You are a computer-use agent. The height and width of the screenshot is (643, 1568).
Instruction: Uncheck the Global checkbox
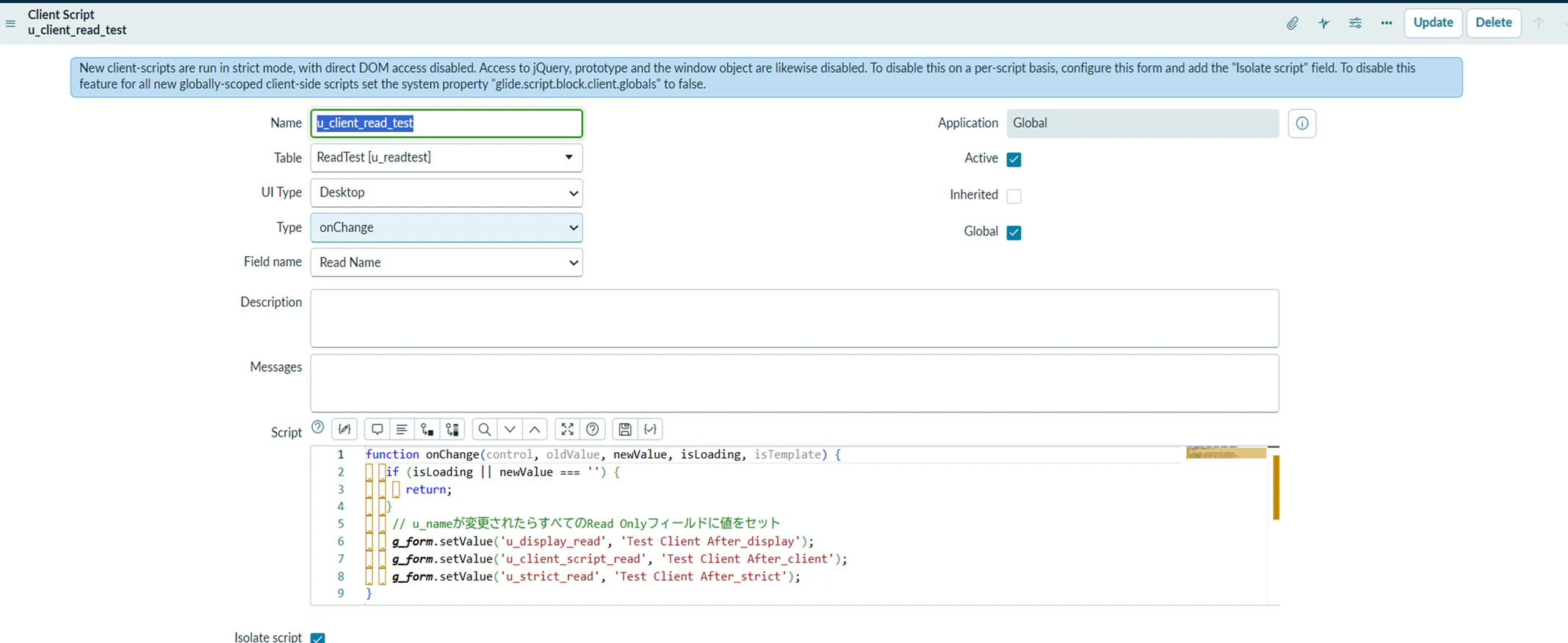point(1014,232)
